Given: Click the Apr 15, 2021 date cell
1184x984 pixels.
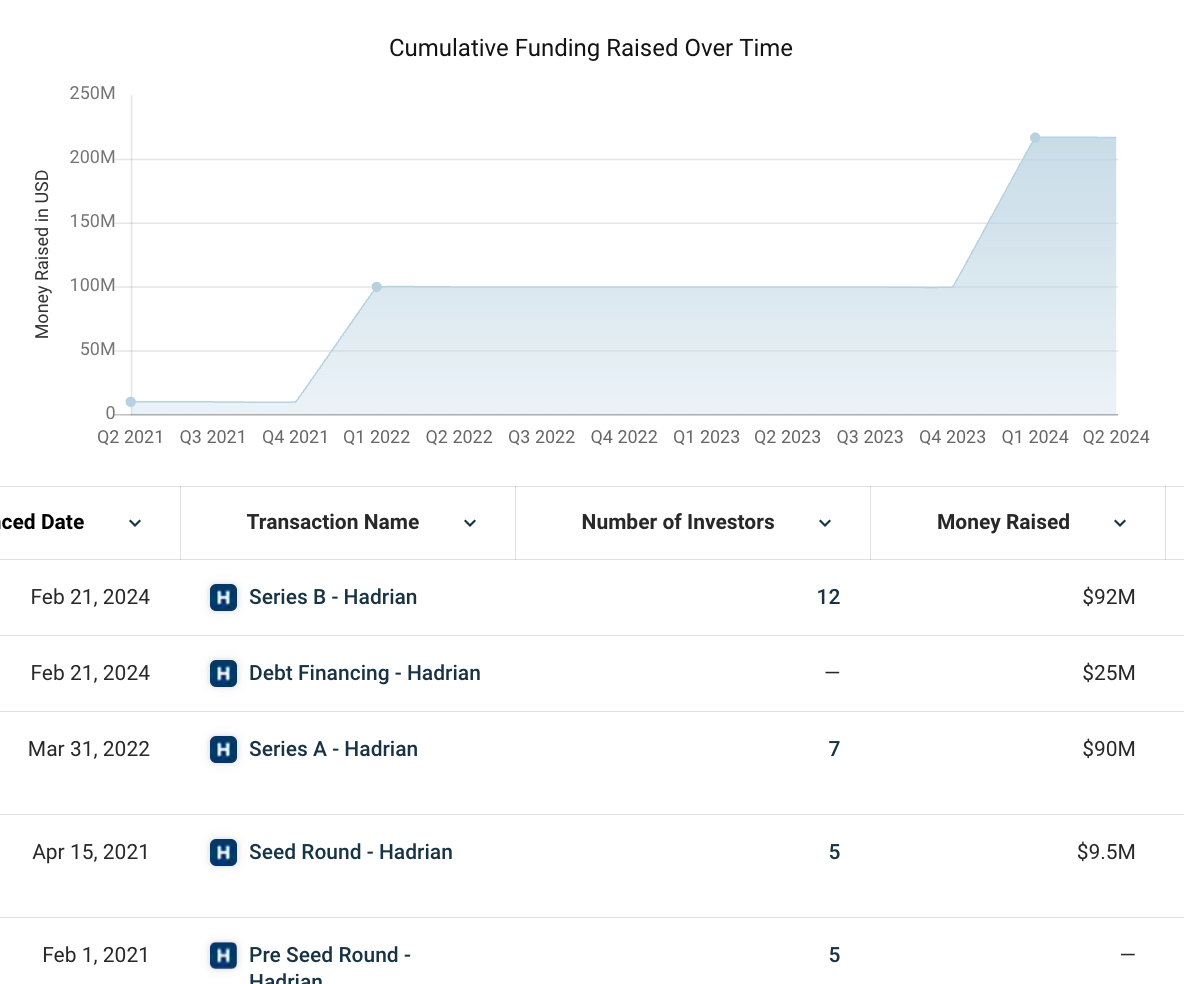Looking at the screenshot, I should pos(91,852).
